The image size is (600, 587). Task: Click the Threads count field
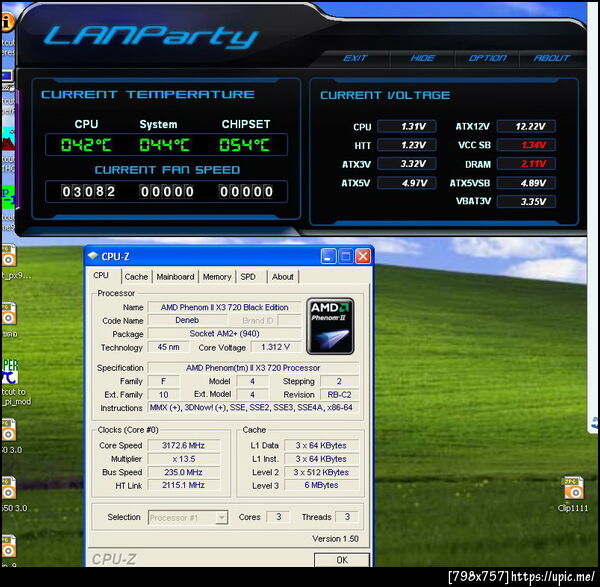pos(347,517)
